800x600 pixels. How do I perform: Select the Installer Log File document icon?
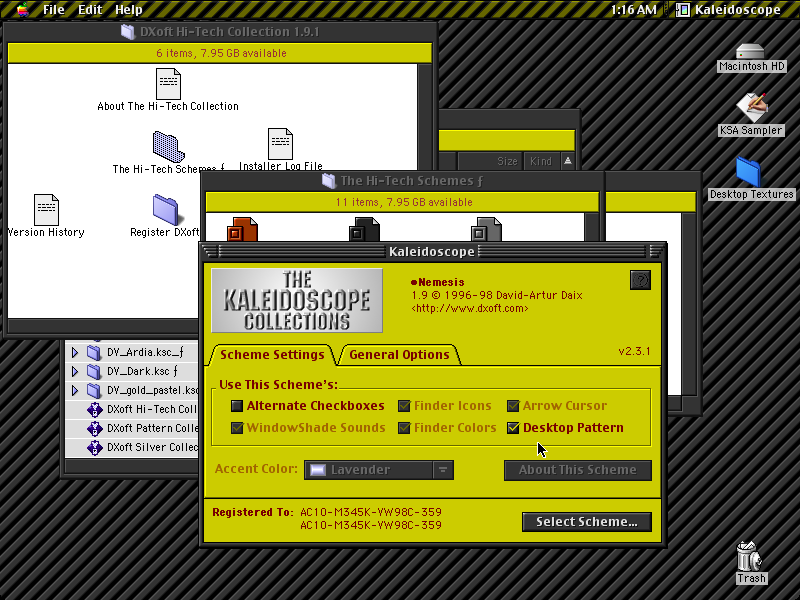click(x=280, y=144)
